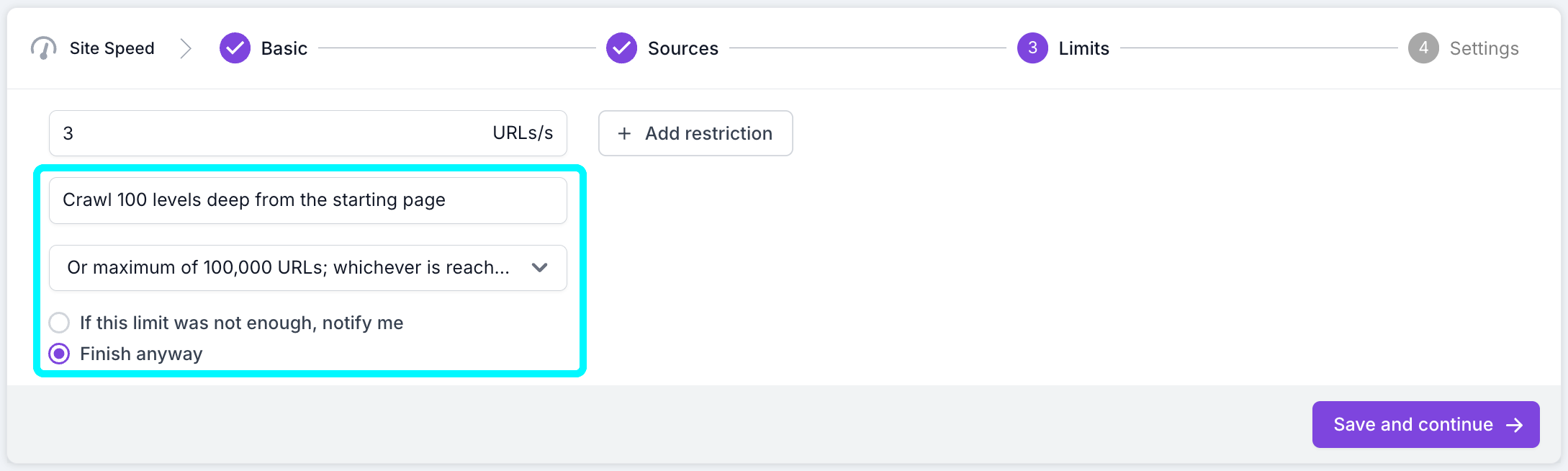The image size is (1568, 471).
Task: Click the Site Speed gauge icon
Action: click(43, 48)
